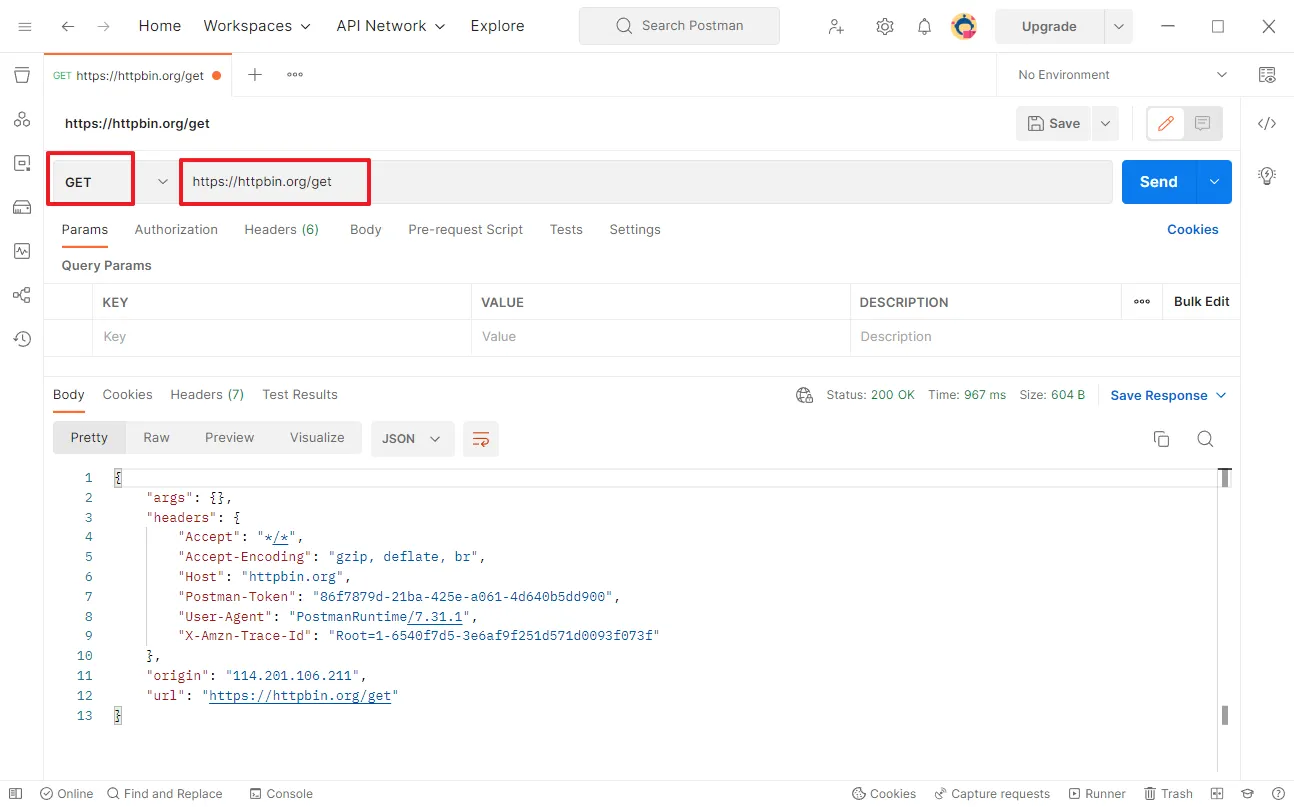The width and height of the screenshot is (1294, 807).
Task: Open the No Environment selector
Action: click(x=1123, y=75)
